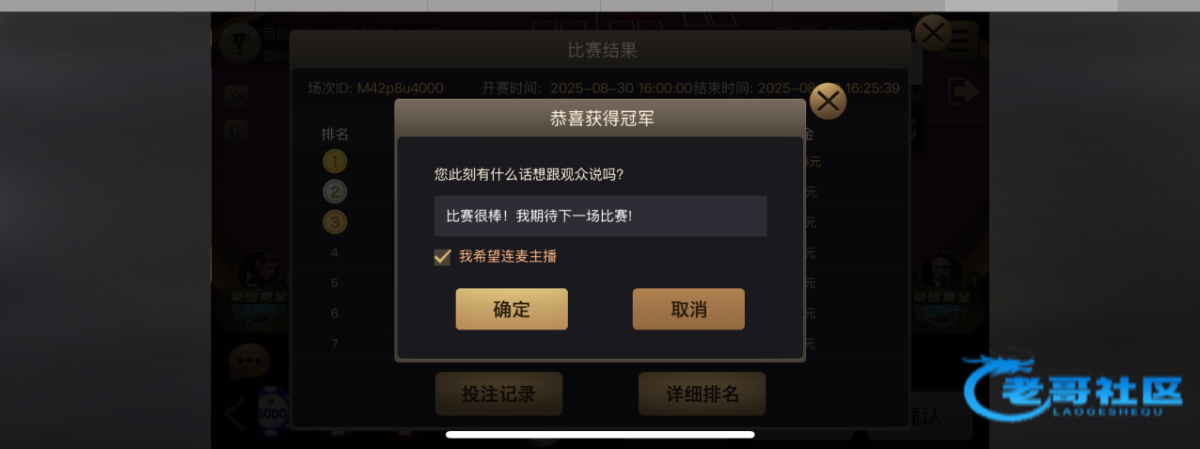The image size is (1200, 449).
Task: Toggle the speaker sound icon
Action: click(233, 130)
